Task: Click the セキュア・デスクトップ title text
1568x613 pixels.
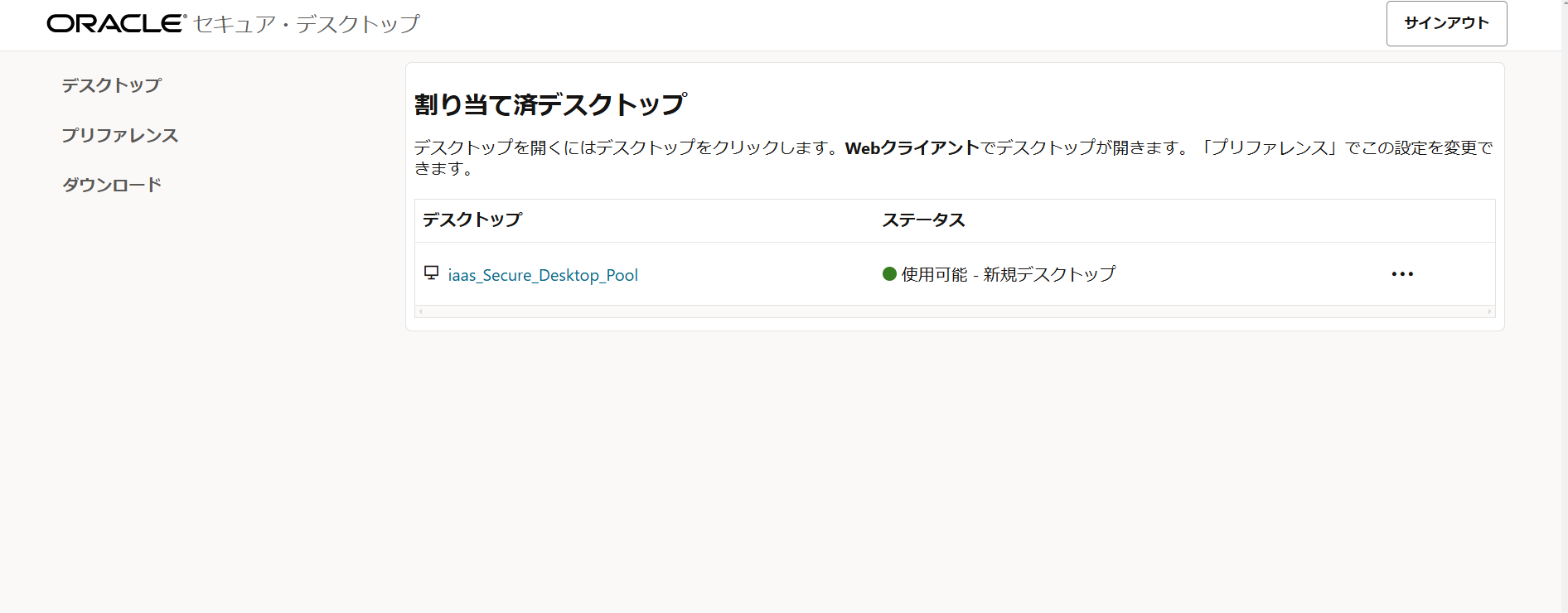Action: pos(307,24)
